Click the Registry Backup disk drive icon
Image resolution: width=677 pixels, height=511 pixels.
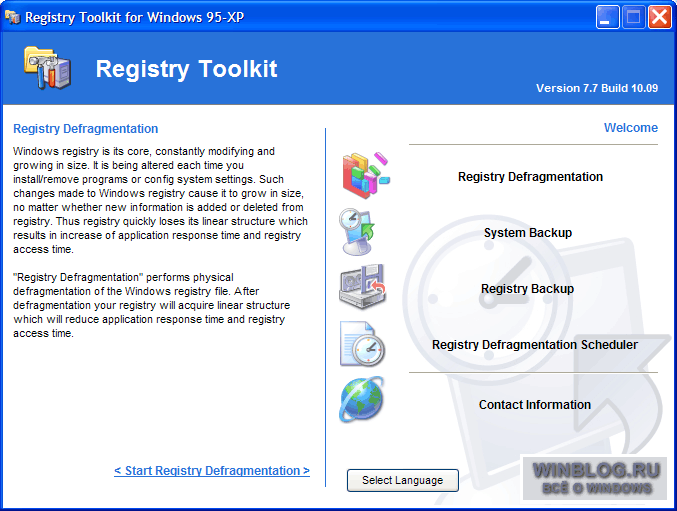[x=362, y=287]
